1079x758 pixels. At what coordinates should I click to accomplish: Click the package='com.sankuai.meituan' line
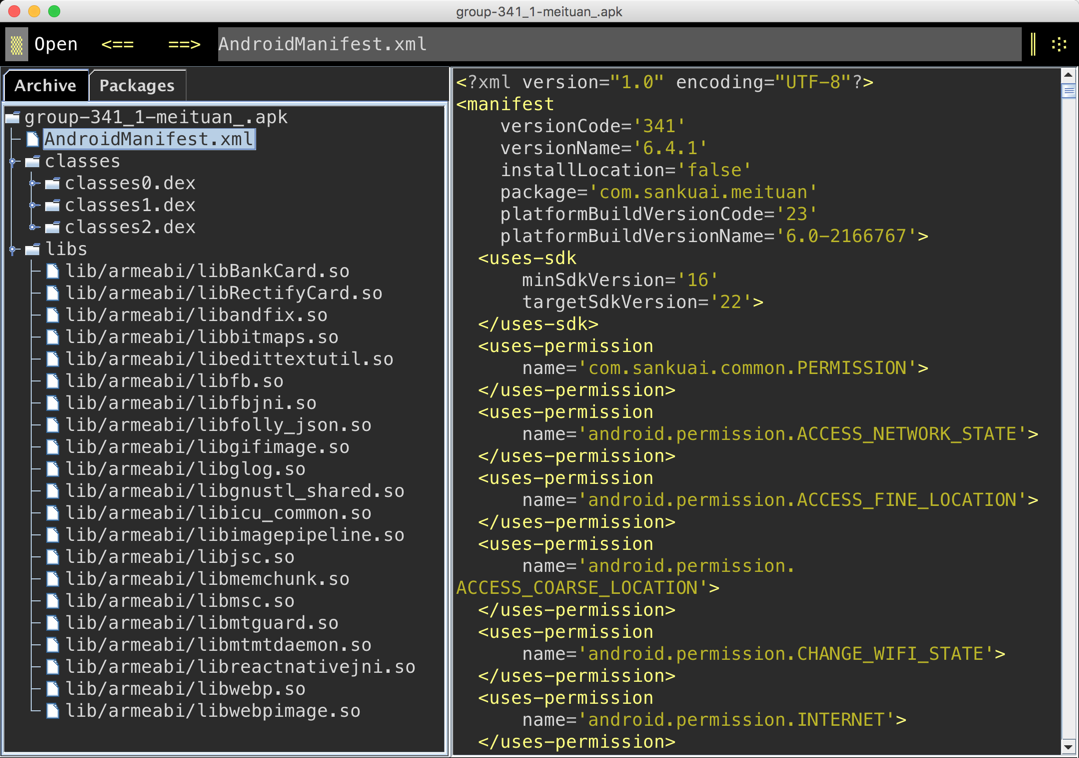tap(658, 192)
